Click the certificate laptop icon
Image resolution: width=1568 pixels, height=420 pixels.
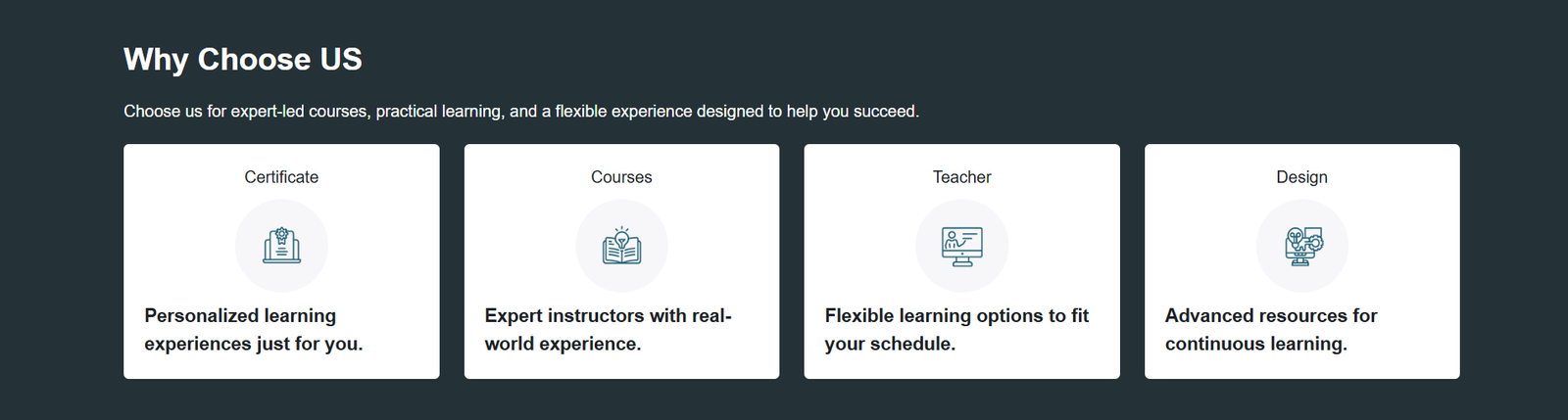281,246
